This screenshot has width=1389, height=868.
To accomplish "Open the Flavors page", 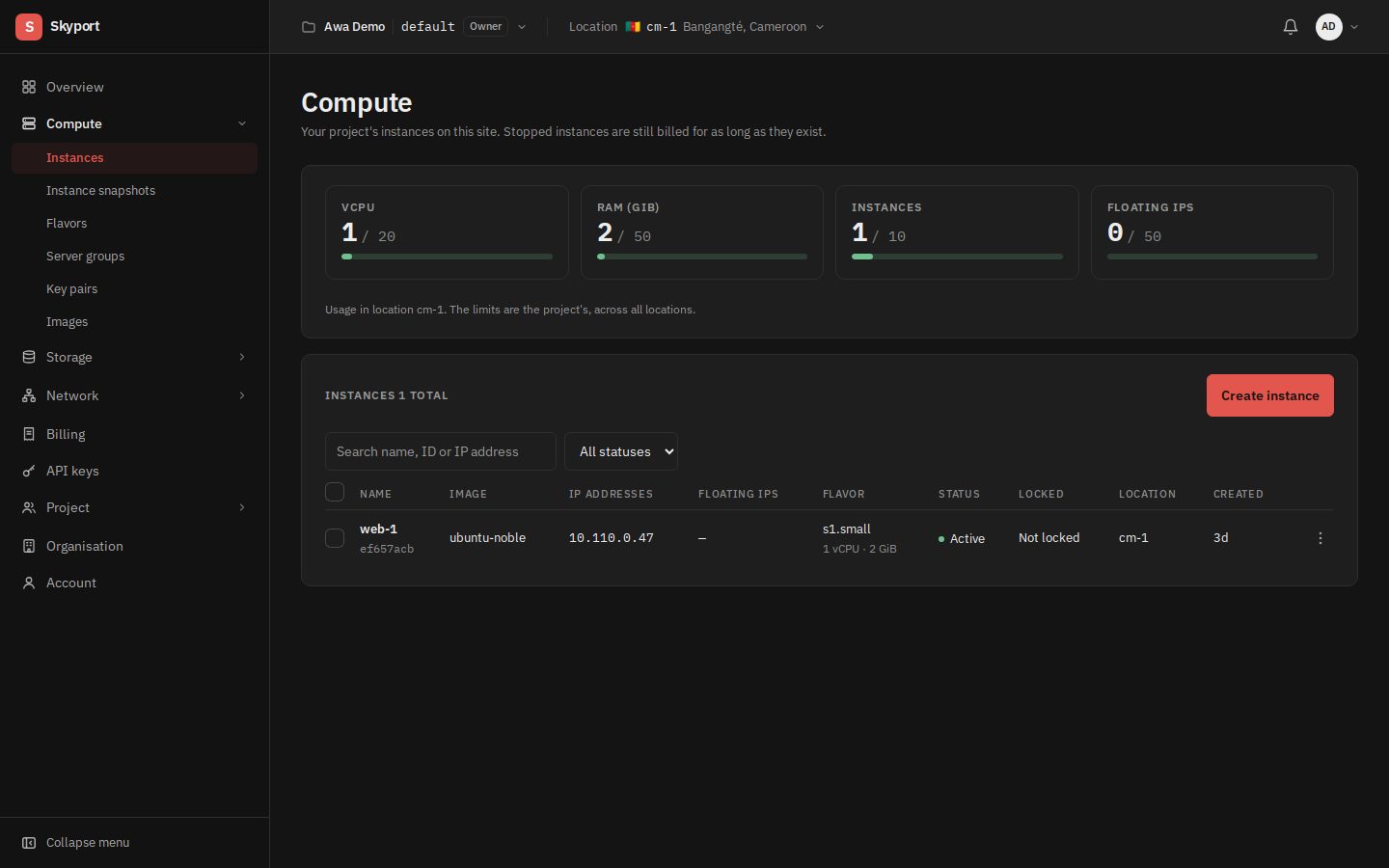I will [x=134, y=224].
